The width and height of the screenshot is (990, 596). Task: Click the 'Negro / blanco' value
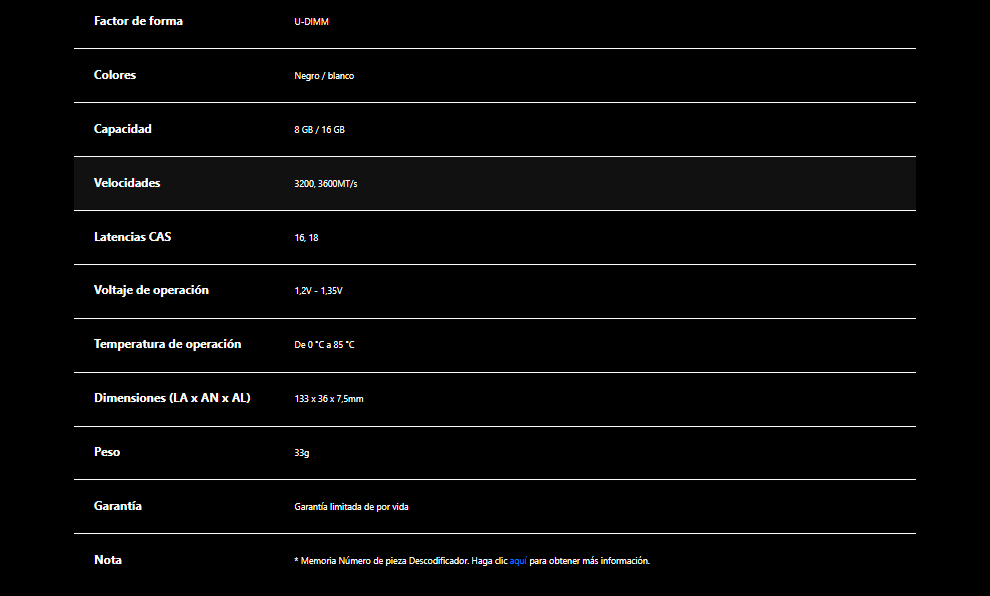coord(324,76)
